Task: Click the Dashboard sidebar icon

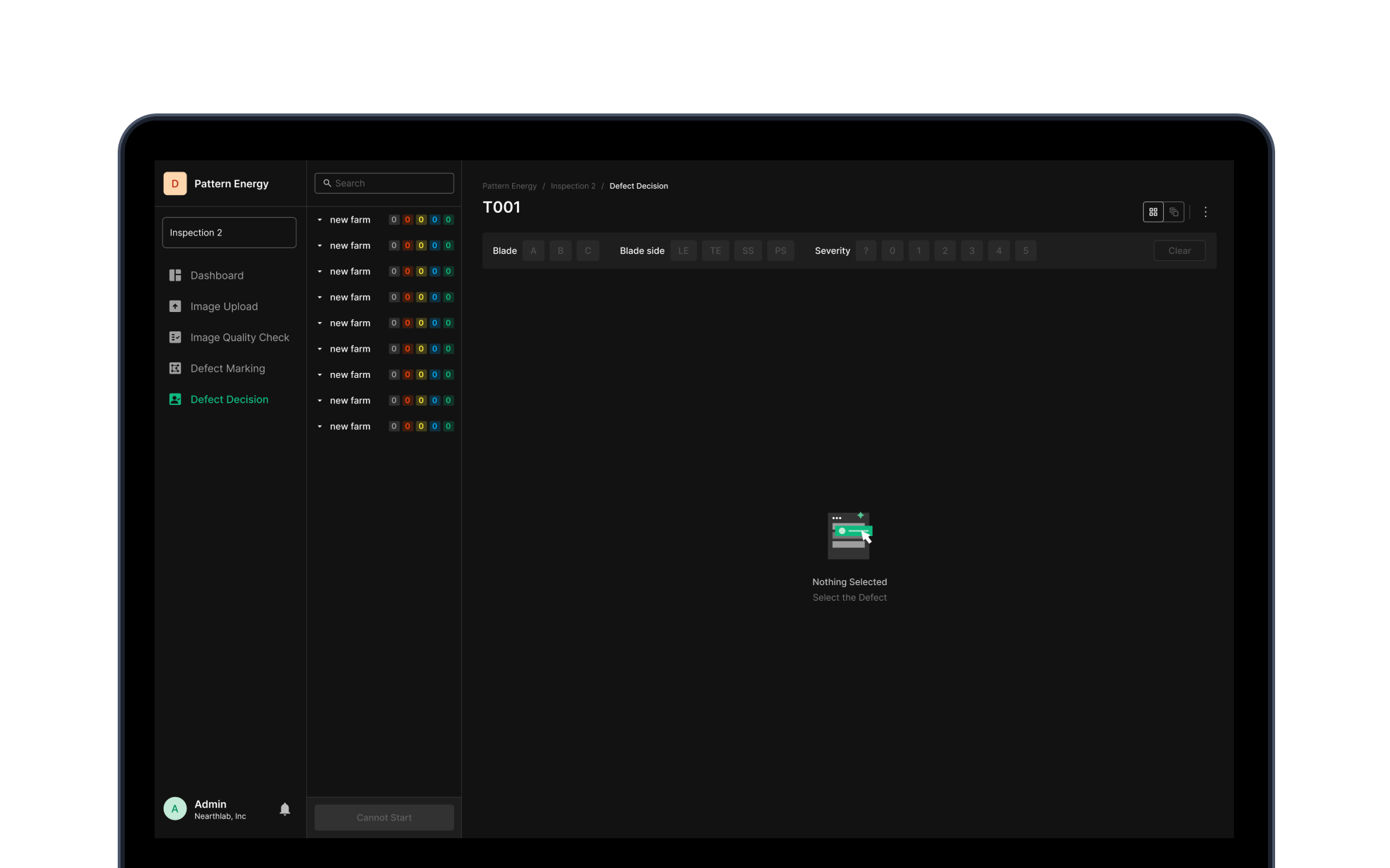Action: pos(175,275)
